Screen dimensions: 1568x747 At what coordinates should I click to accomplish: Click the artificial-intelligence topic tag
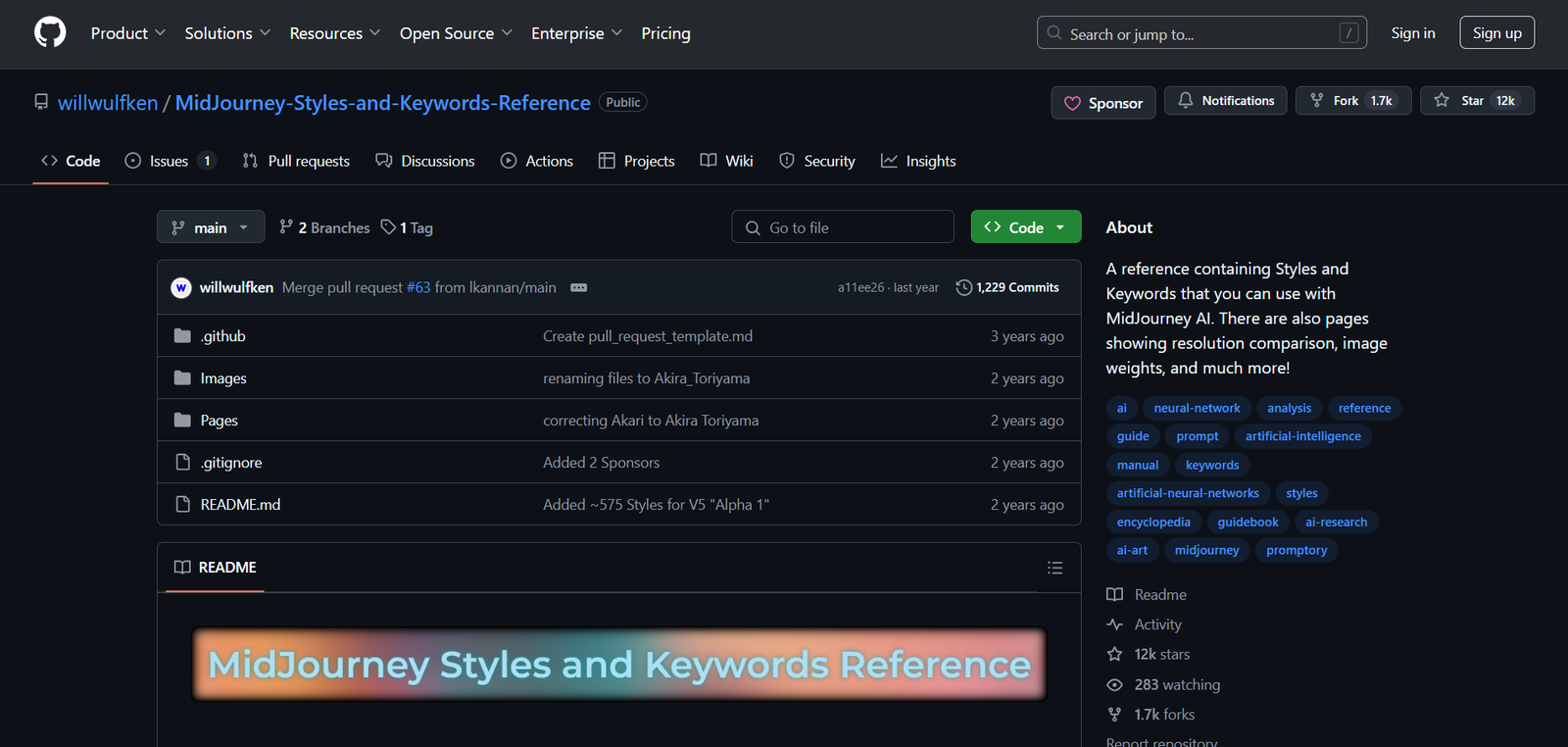click(1302, 436)
